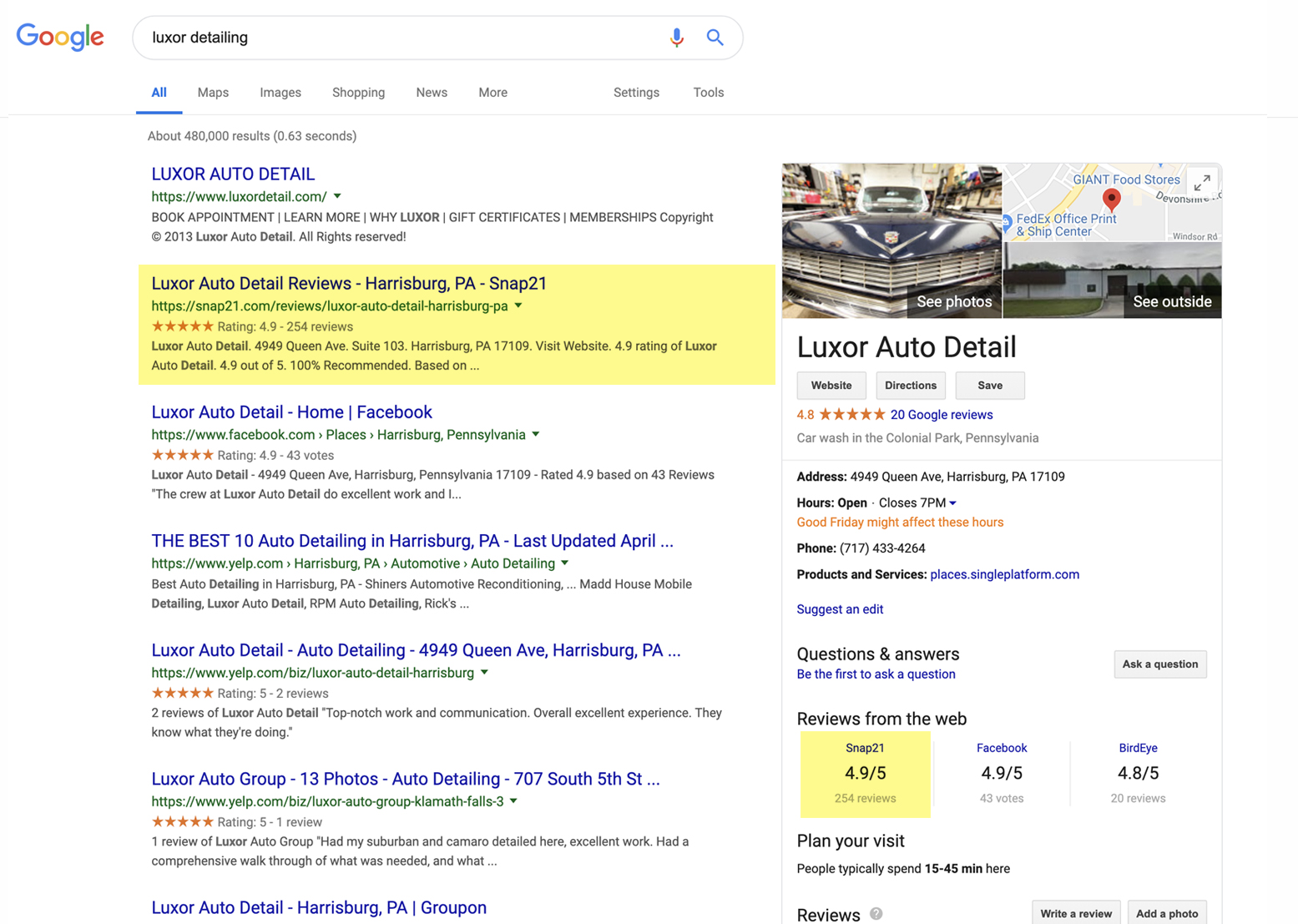
Task: Click About 480,000 results text
Action: pos(252,136)
